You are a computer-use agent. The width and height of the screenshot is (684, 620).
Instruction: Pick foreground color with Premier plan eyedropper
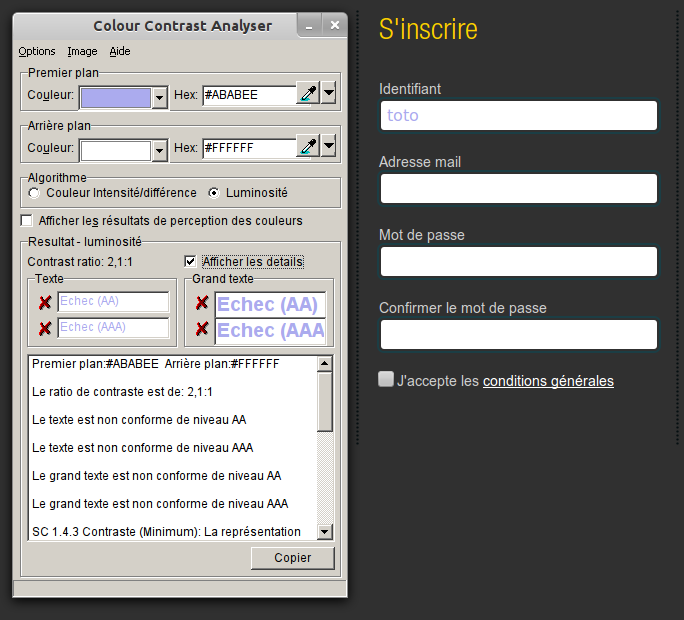tap(308, 93)
